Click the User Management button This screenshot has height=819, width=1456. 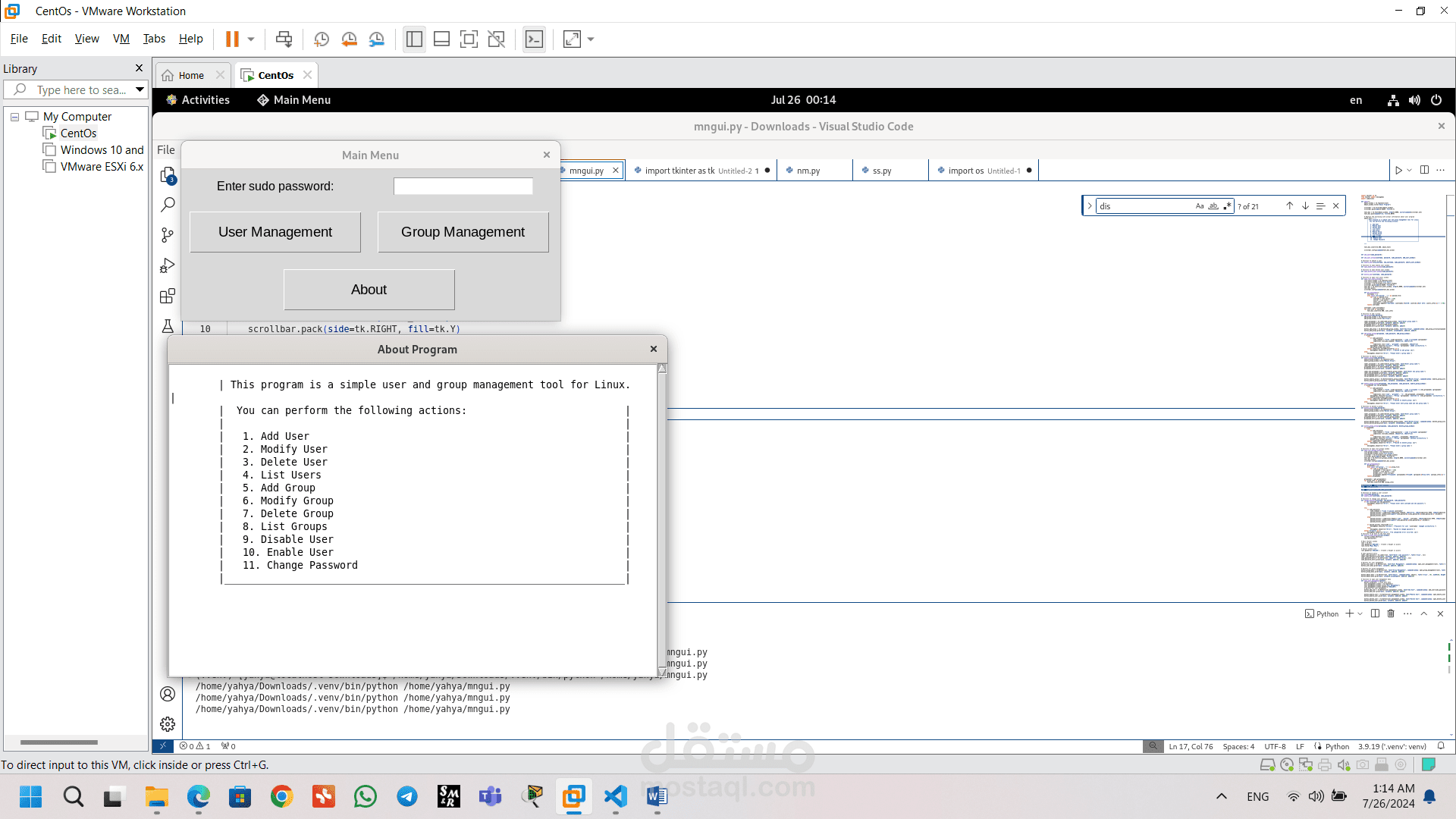click(275, 232)
